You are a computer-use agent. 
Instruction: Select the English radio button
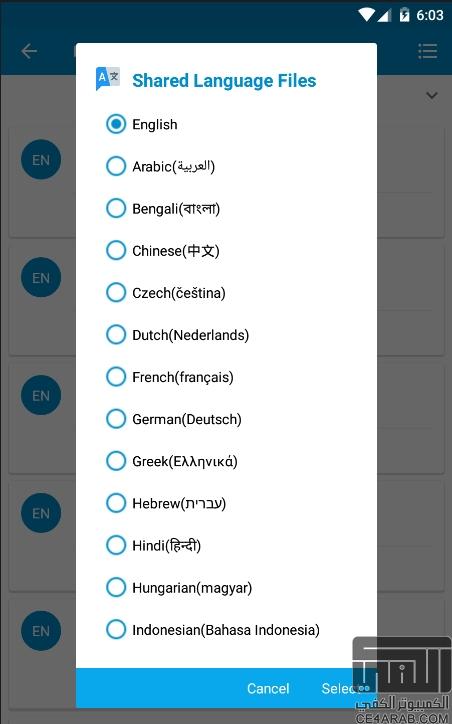tap(115, 124)
